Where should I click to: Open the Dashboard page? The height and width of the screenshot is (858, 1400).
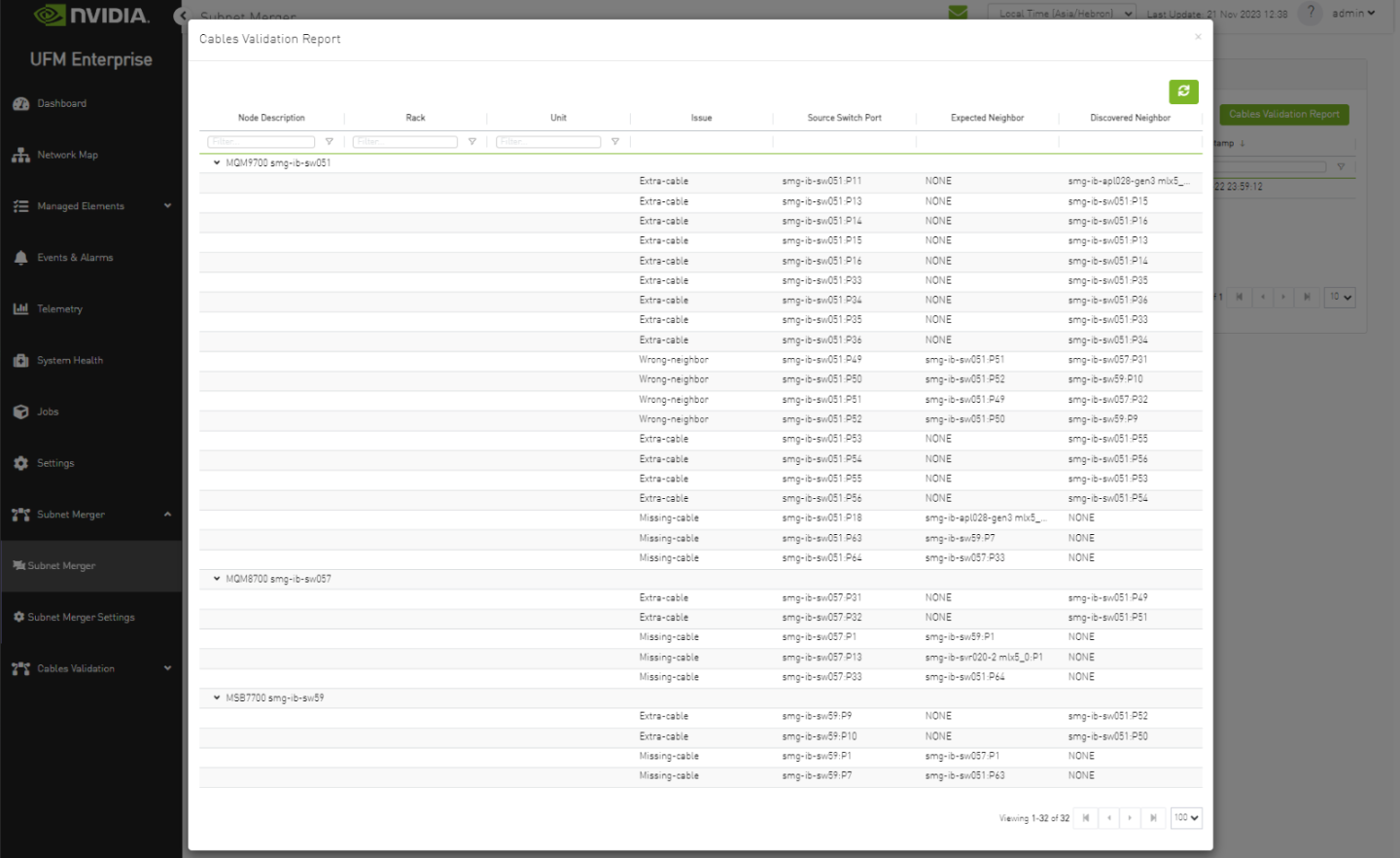click(63, 103)
